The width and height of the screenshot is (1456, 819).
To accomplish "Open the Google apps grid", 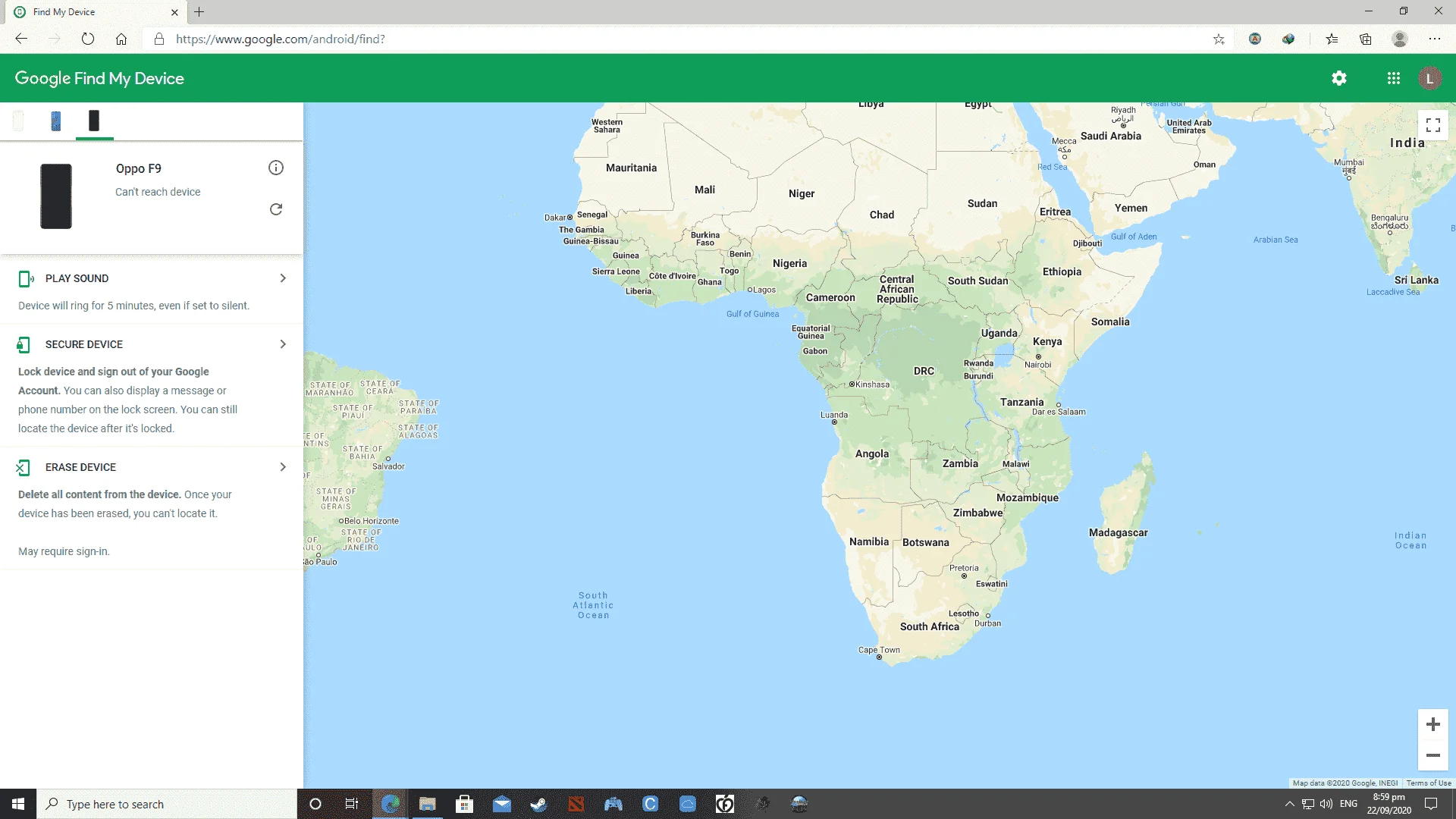I will click(1394, 78).
